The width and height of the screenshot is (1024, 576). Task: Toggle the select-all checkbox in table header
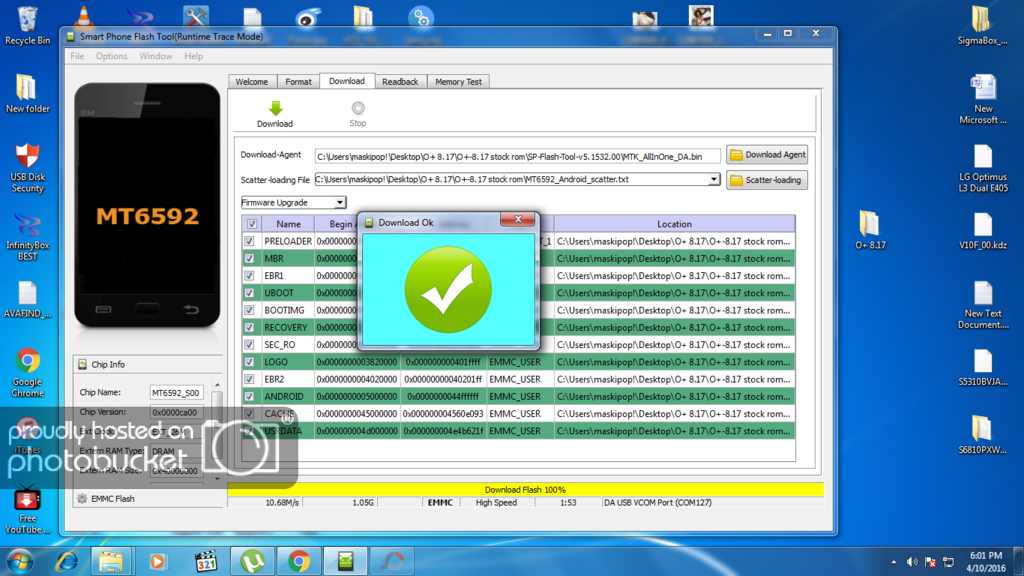[251, 224]
